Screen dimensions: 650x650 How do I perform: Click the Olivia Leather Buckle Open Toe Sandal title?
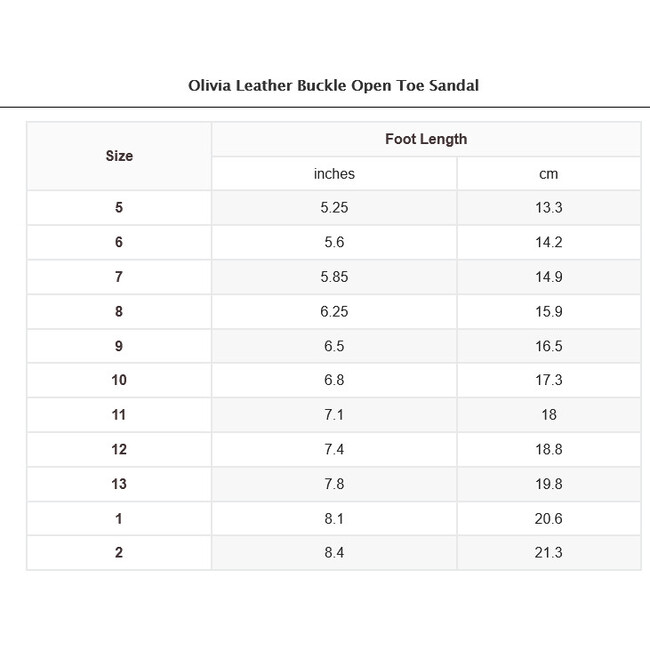333,85
